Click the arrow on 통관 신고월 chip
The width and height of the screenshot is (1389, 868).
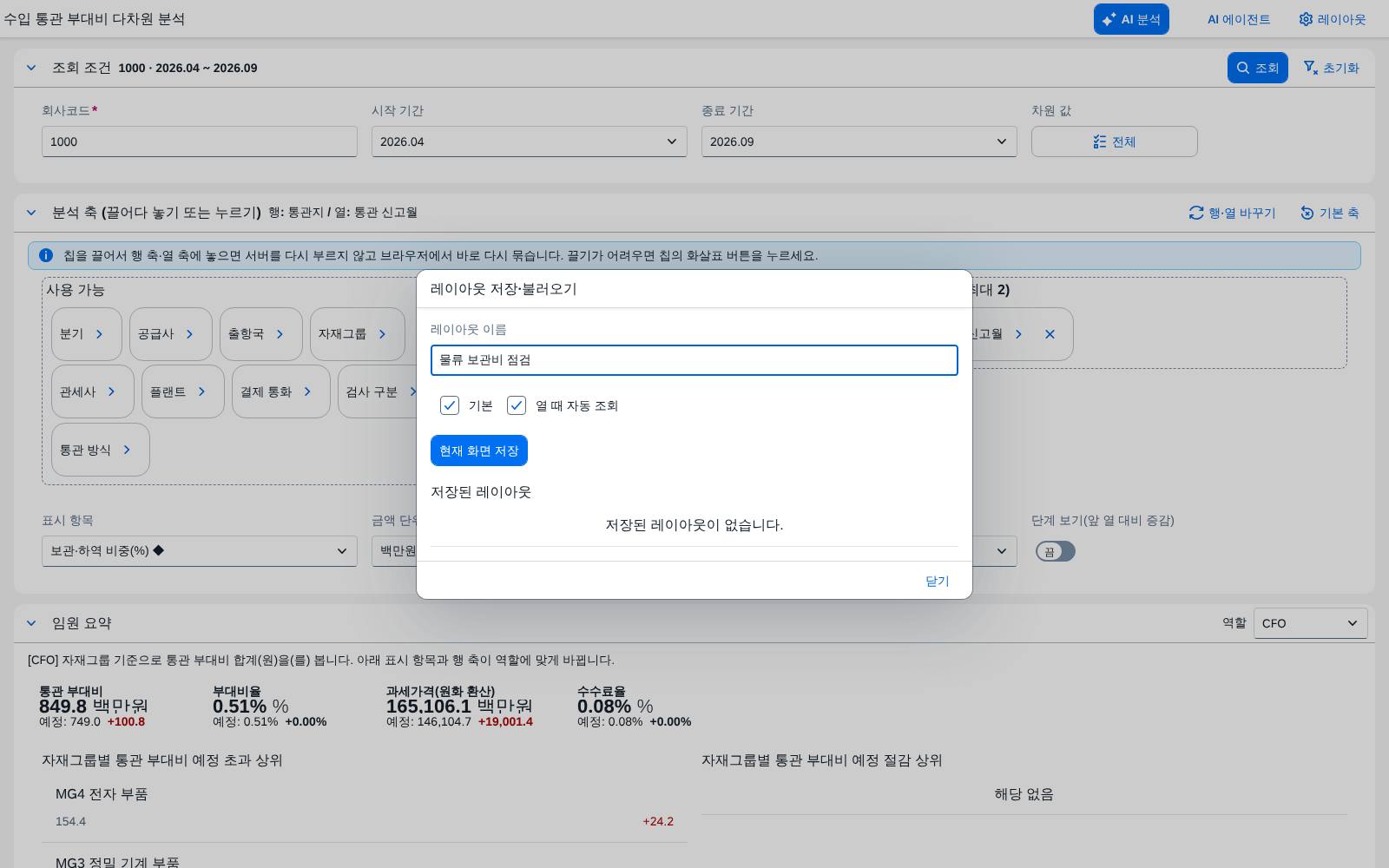pyautogui.click(x=1018, y=334)
